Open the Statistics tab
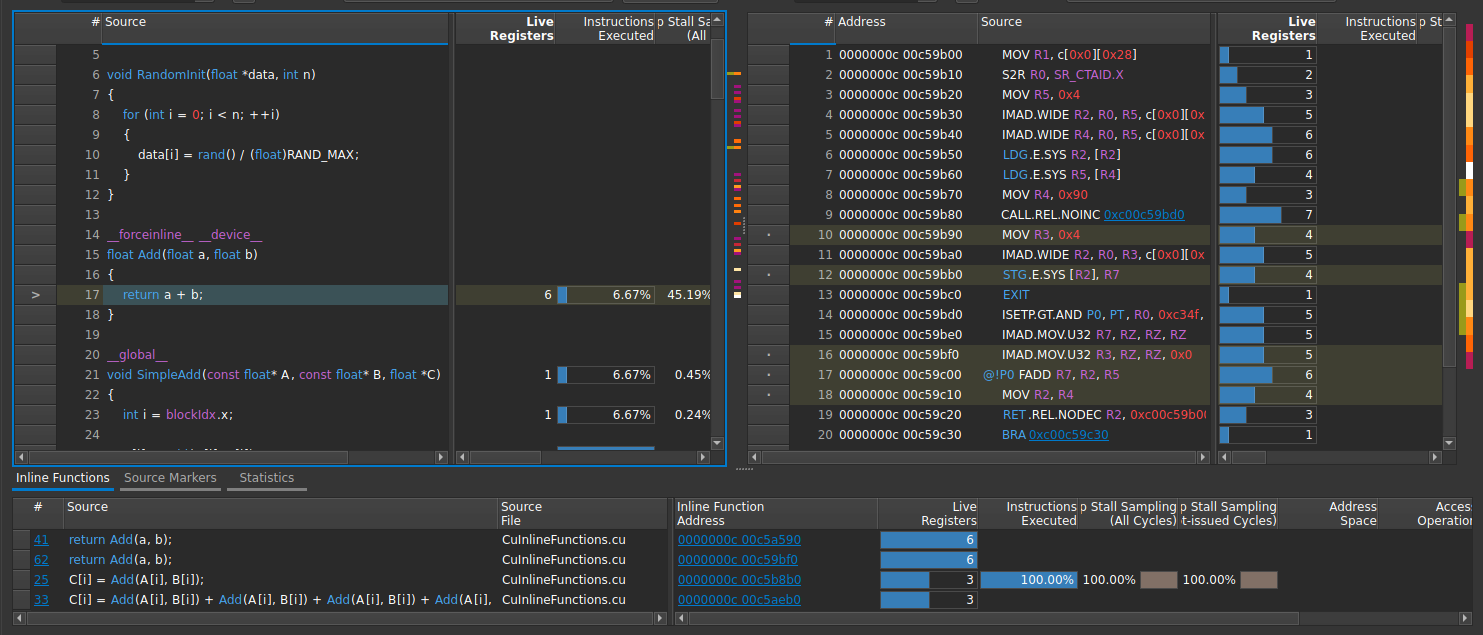 point(266,478)
